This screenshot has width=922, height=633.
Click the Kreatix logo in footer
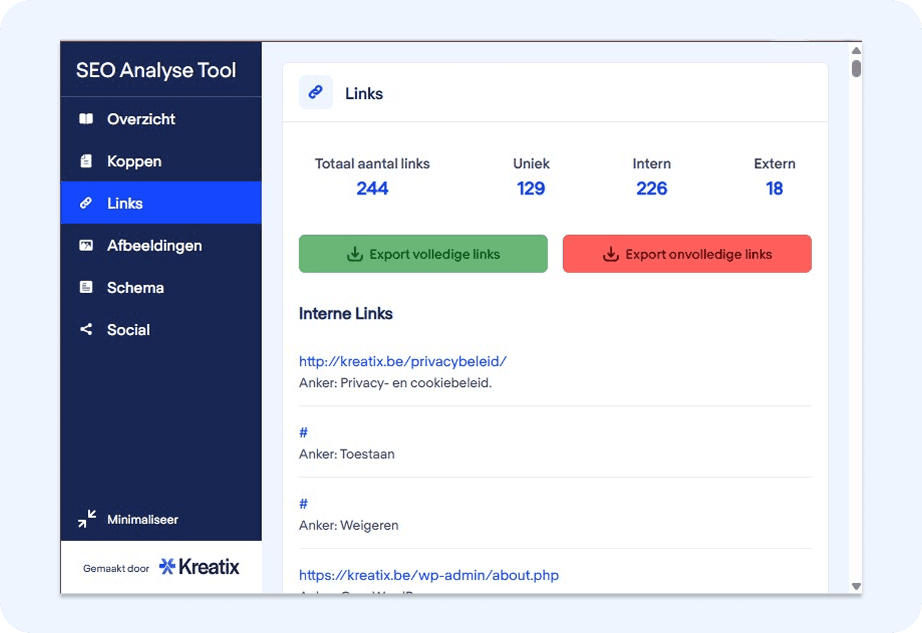click(x=199, y=567)
